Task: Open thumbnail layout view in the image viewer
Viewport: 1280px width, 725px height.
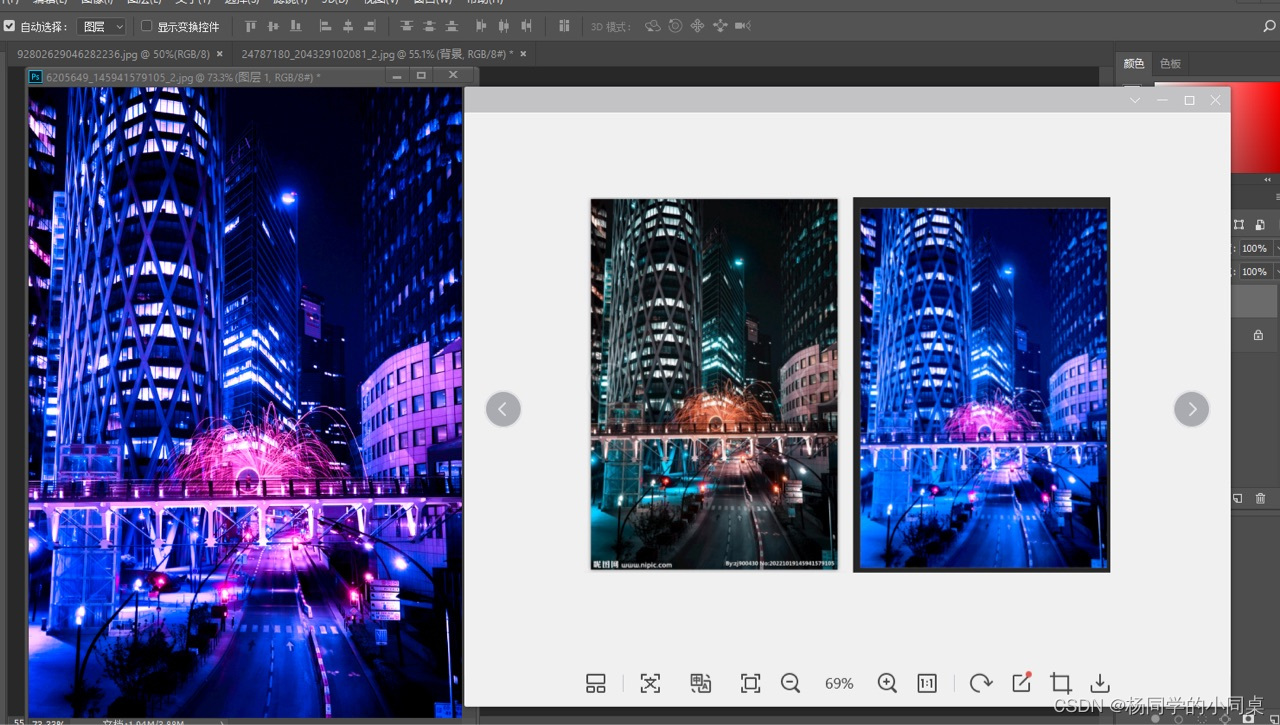Action: coord(596,683)
